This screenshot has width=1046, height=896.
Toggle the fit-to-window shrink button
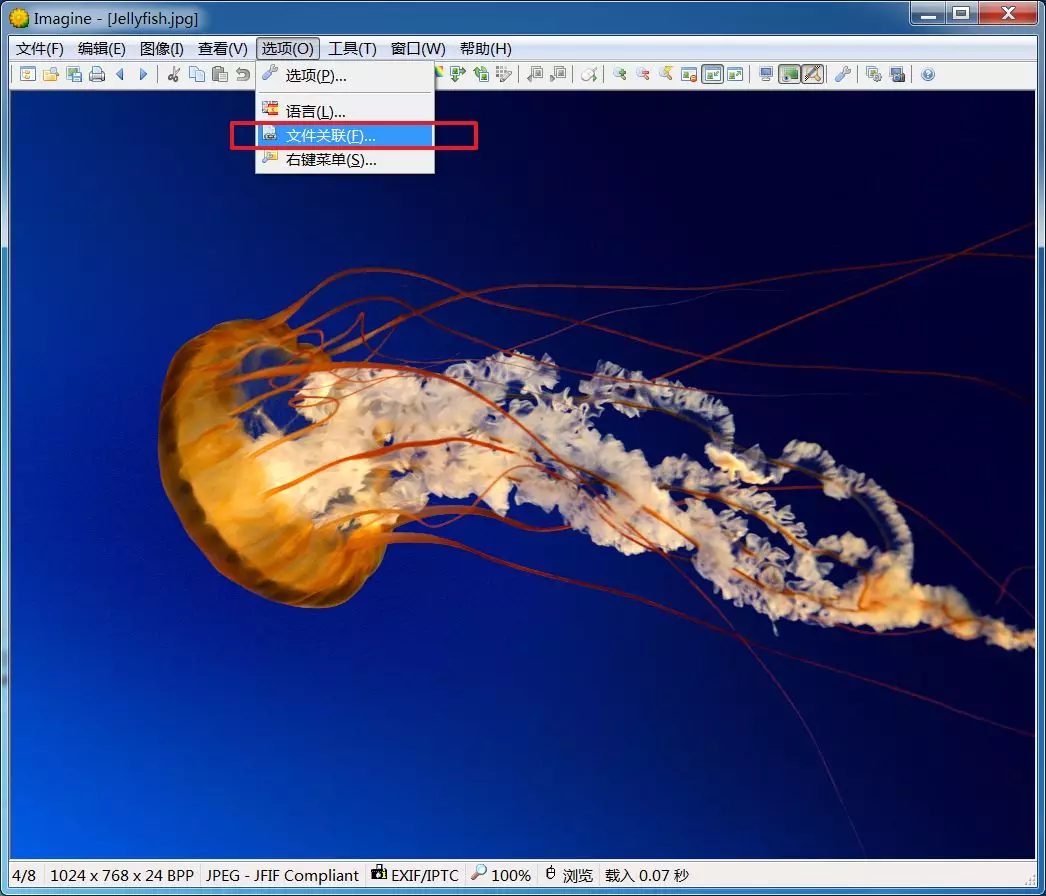[x=712, y=74]
